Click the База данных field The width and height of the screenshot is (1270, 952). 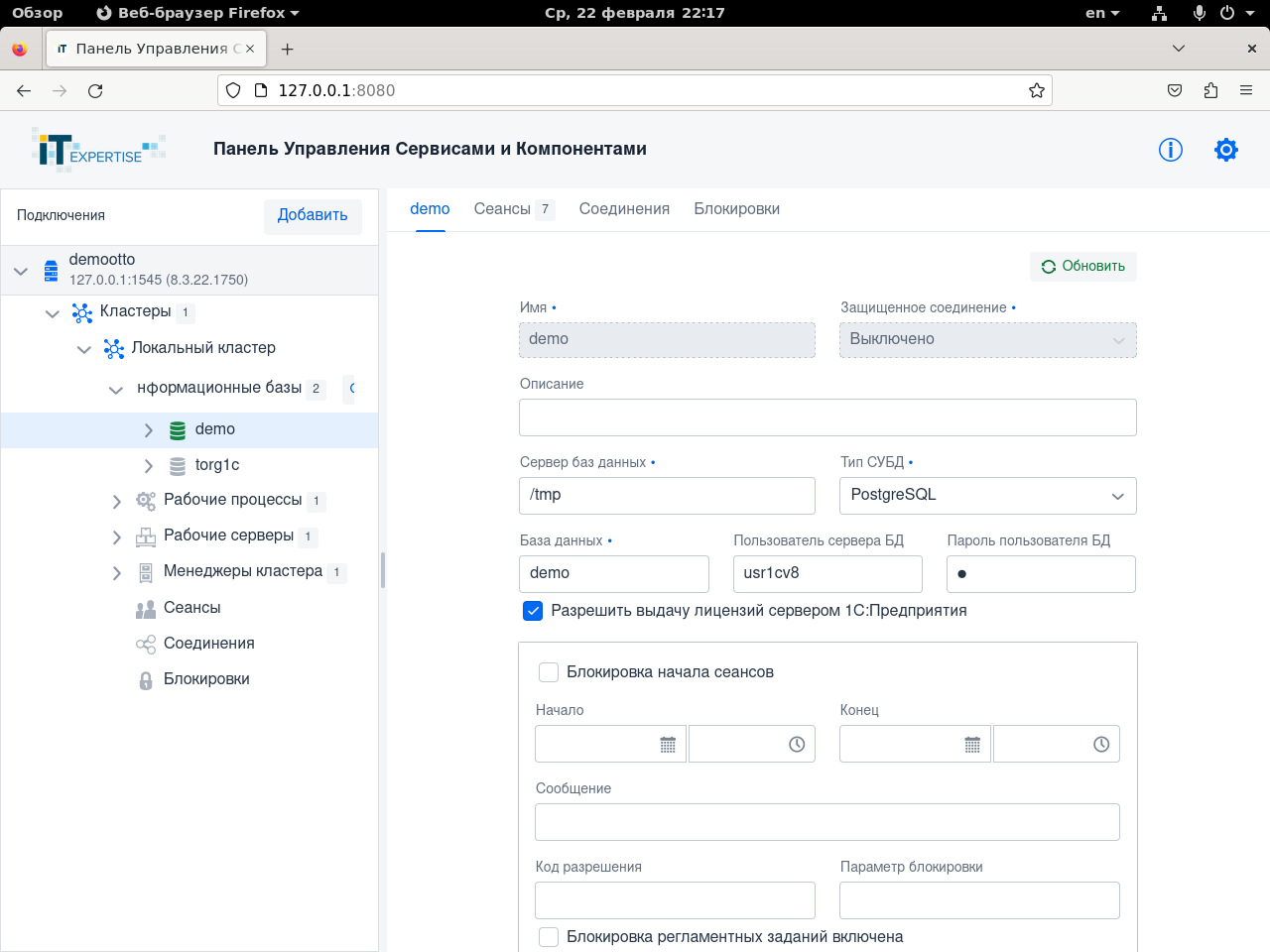coord(613,574)
